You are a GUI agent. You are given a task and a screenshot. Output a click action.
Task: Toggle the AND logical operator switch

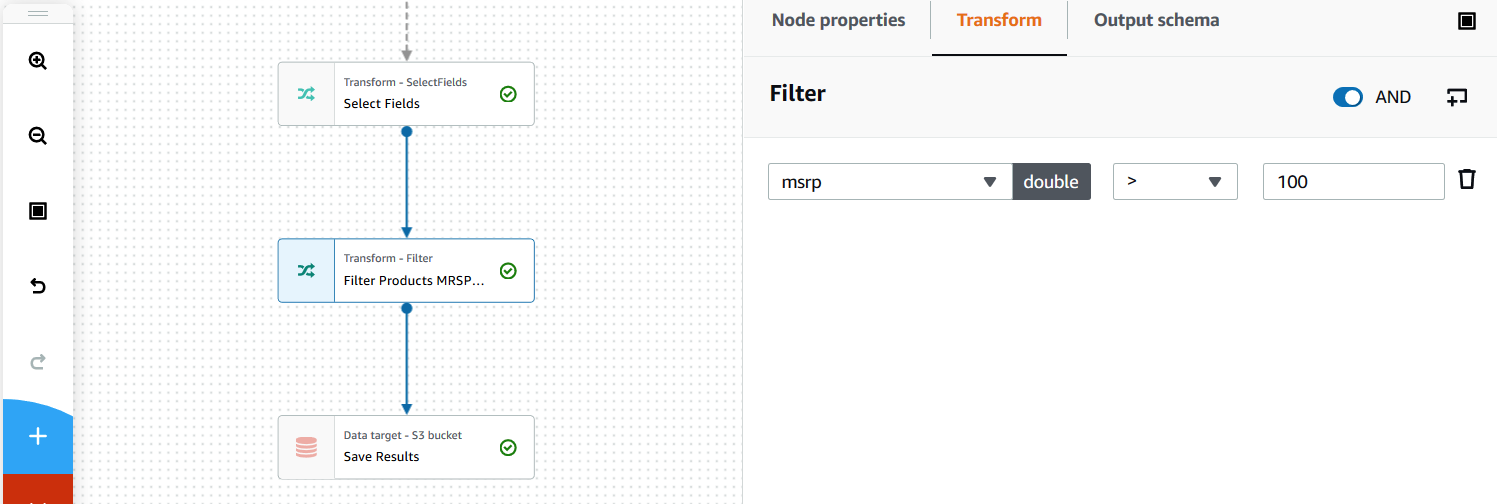point(1348,97)
